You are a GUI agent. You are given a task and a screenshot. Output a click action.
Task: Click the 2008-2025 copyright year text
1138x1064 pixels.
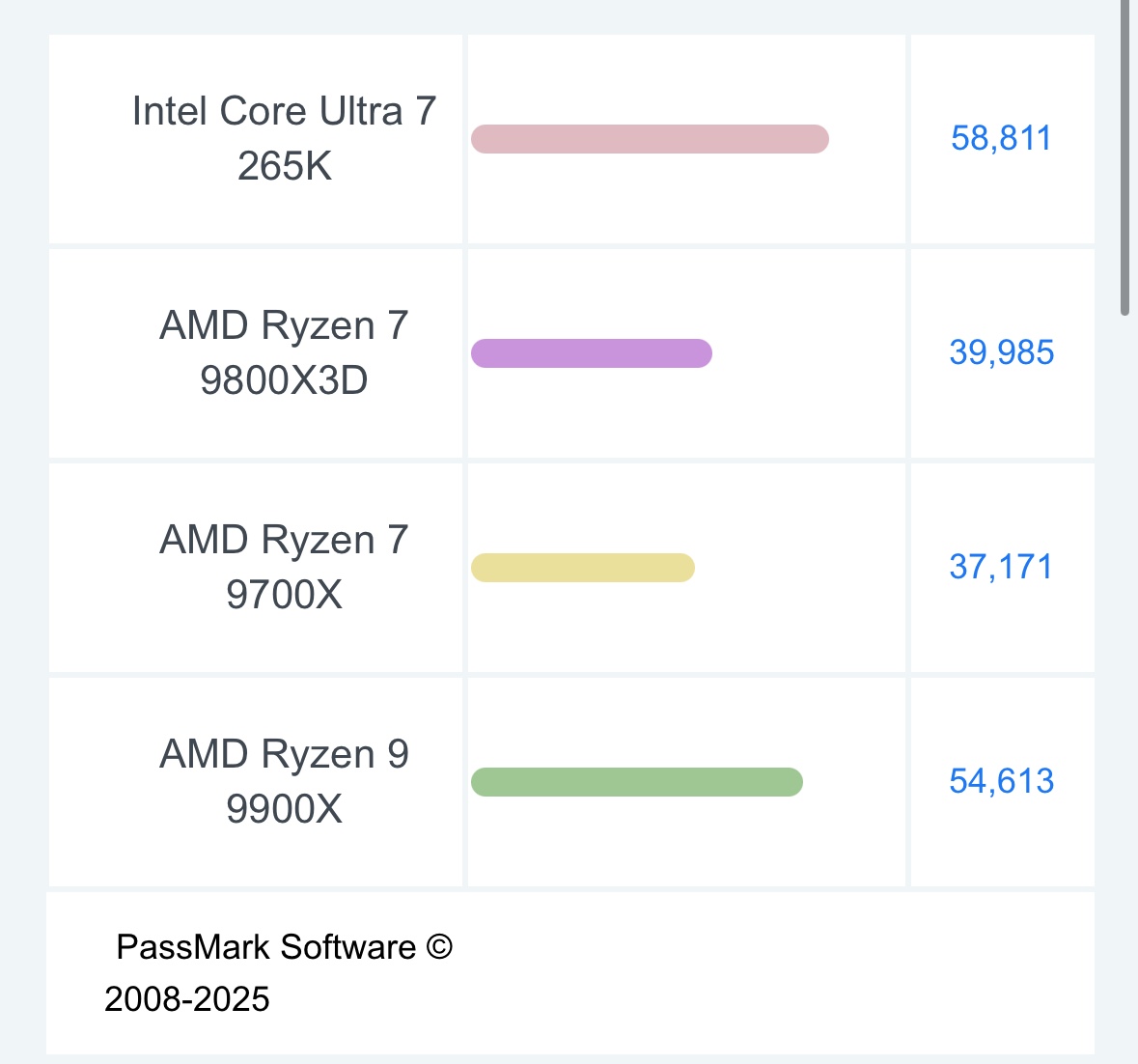tap(186, 998)
